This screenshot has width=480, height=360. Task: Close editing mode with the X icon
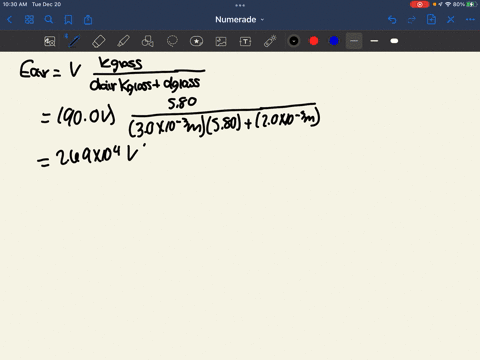(x=451, y=20)
